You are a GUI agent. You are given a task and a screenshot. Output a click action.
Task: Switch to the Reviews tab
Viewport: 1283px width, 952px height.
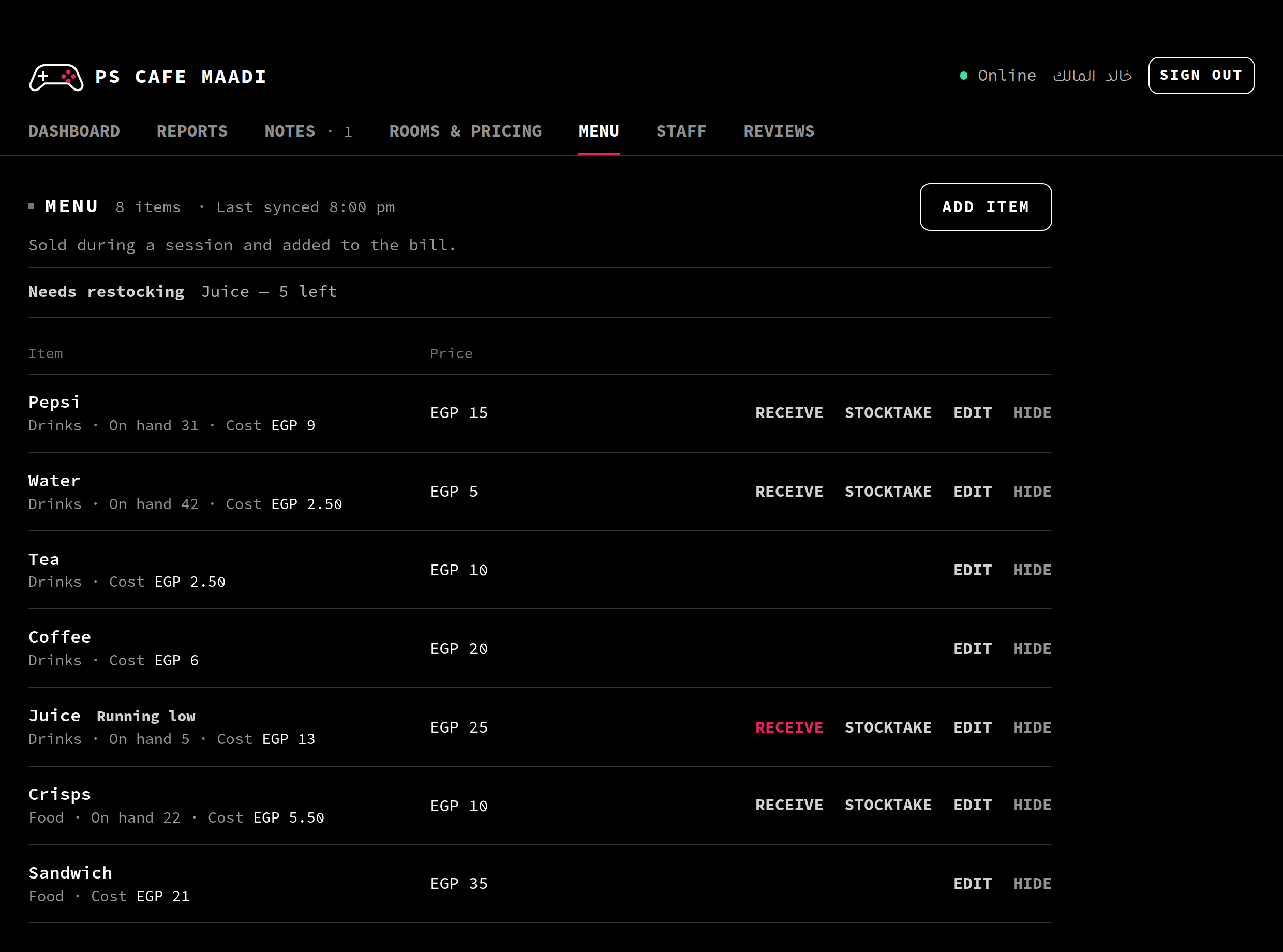point(779,131)
